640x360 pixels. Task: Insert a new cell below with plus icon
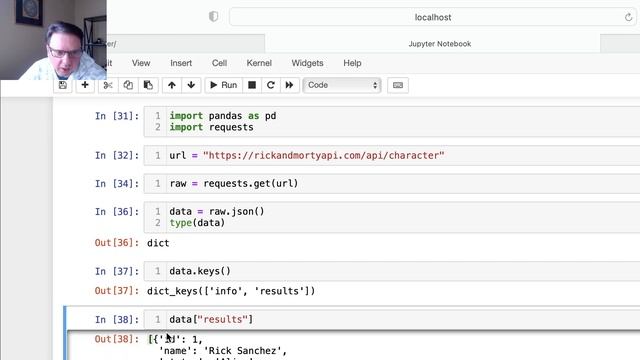pos(85,85)
